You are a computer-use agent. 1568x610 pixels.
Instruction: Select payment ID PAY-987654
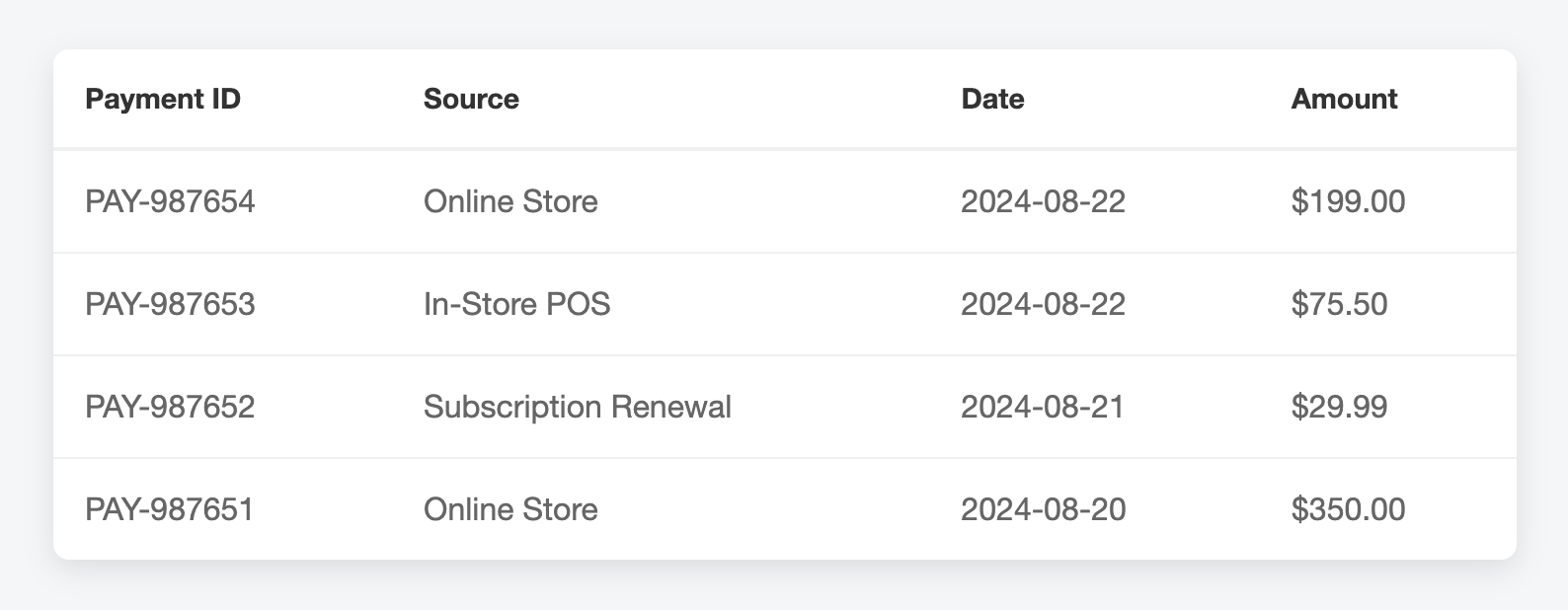click(x=170, y=201)
